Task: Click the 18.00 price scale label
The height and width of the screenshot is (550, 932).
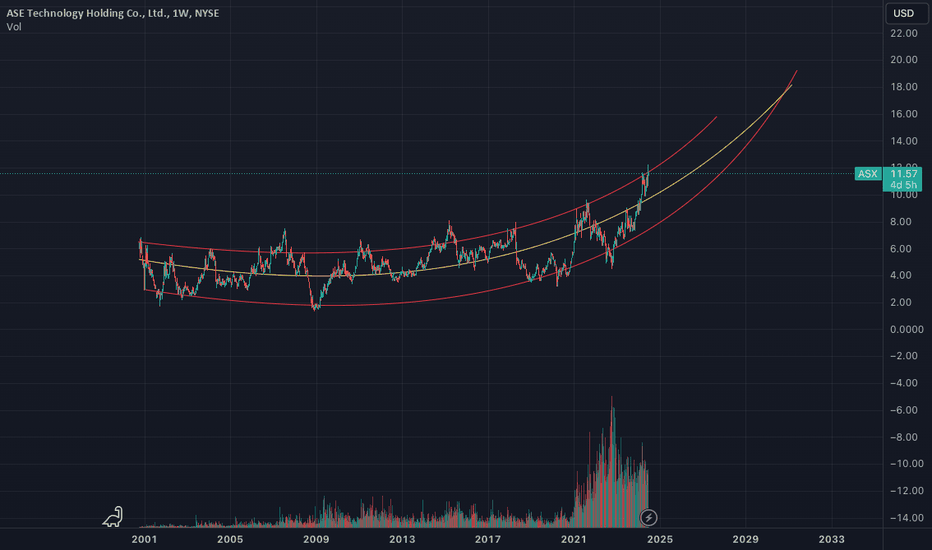Action: click(903, 87)
